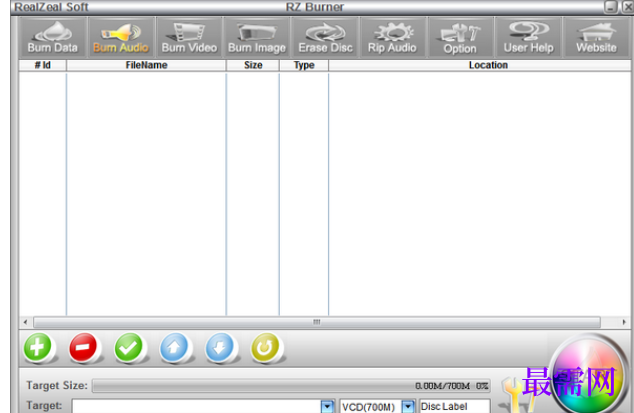
Task: Select the Burn Audio mode
Action: tap(121, 38)
